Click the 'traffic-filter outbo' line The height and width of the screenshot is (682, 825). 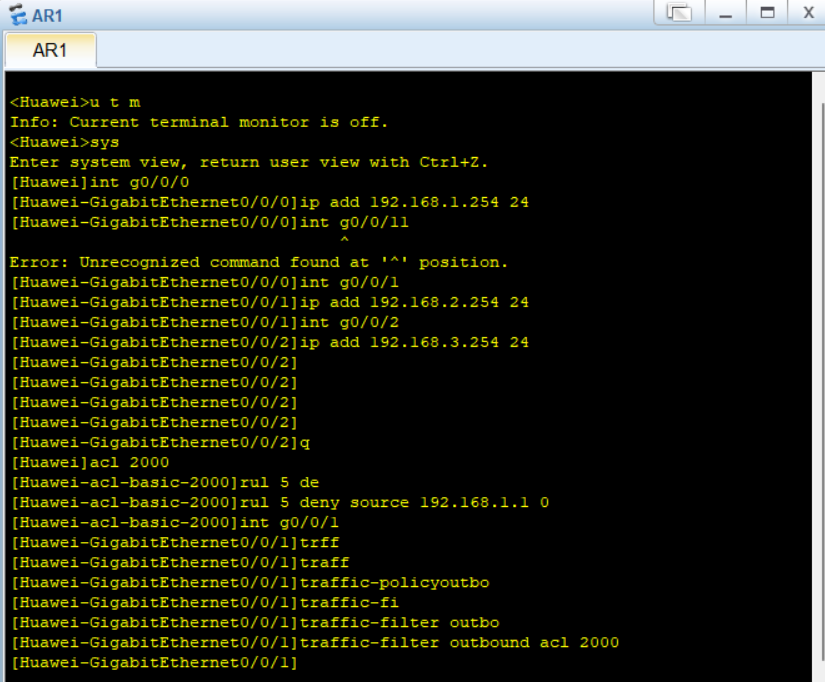pyautogui.click(x=255, y=622)
